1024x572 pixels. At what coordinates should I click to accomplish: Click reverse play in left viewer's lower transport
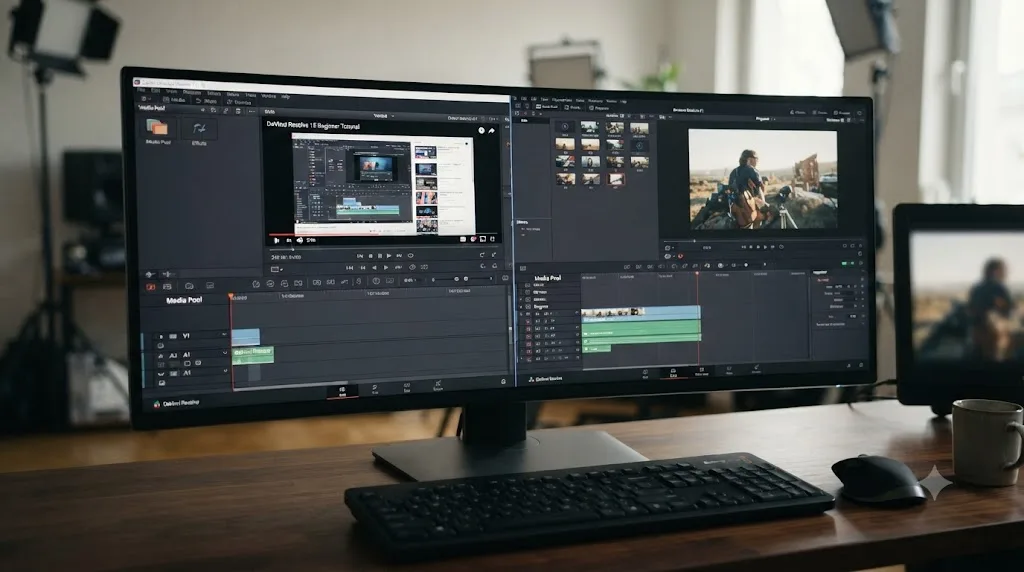pos(374,267)
